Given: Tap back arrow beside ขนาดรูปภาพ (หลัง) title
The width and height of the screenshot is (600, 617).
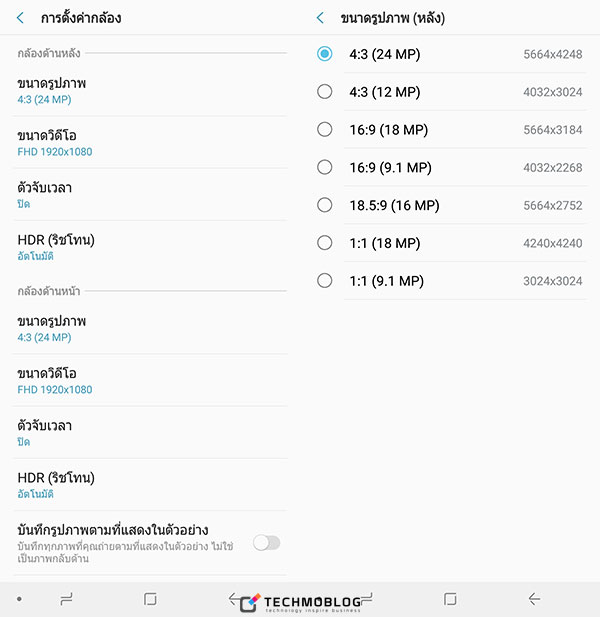Looking at the screenshot, I should point(320,18).
